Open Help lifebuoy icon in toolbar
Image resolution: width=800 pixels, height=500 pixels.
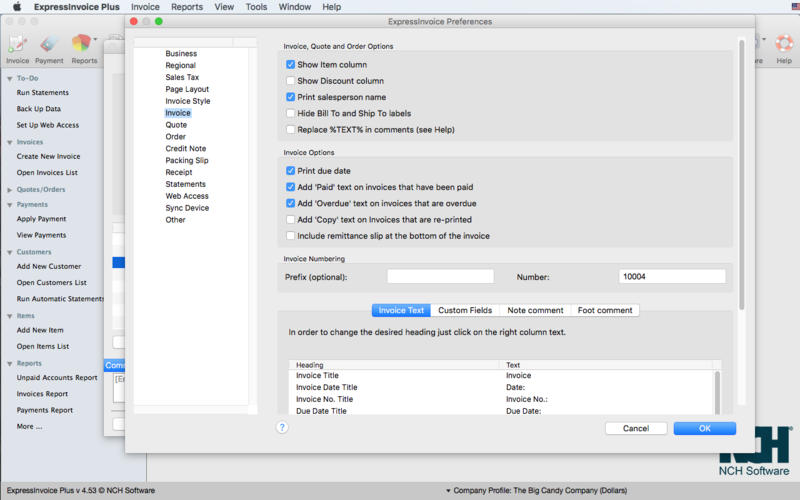pyautogui.click(x=784, y=46)
